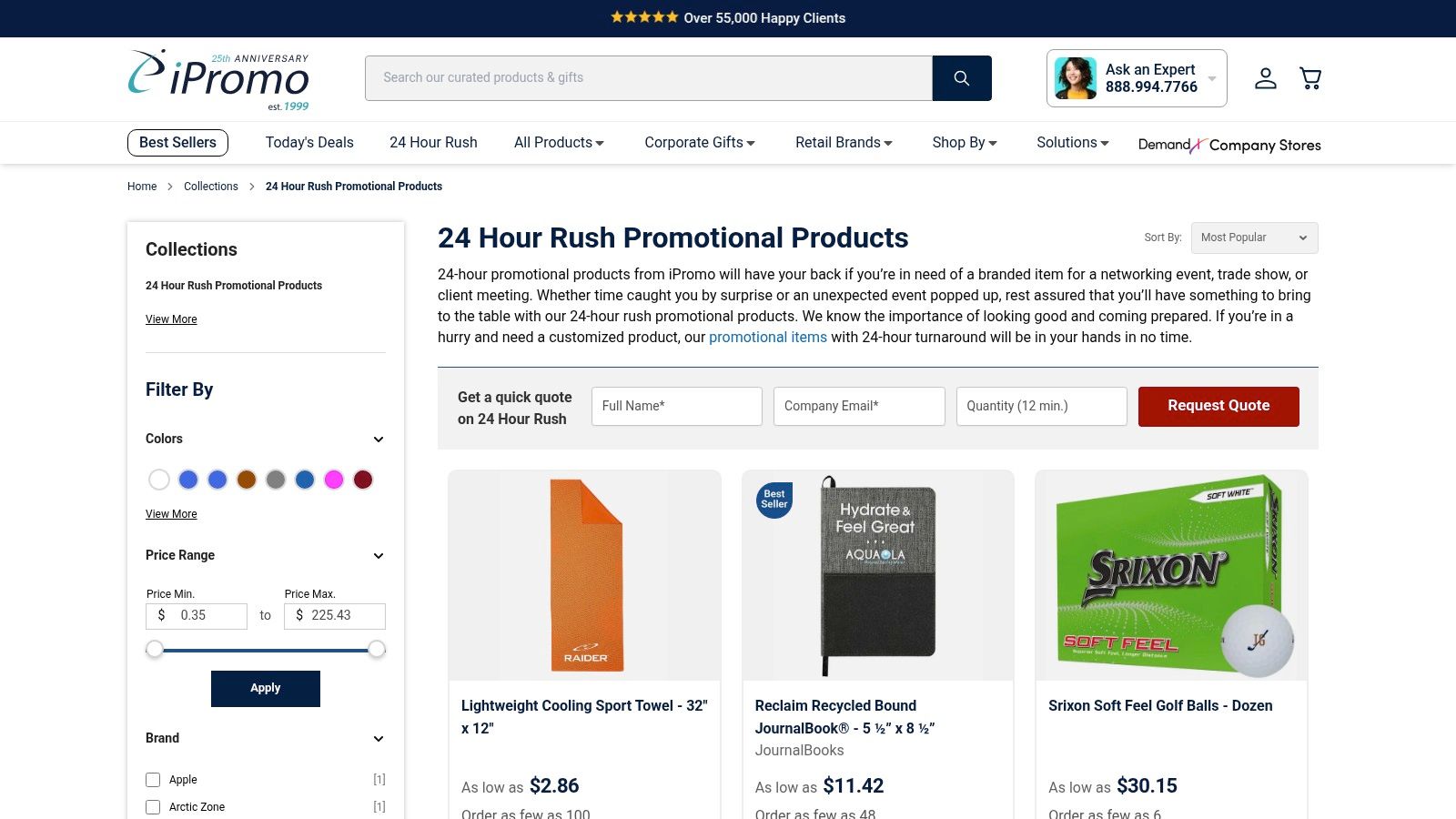The width and height of the screenshot is (1456, 819).
Task: Click the 888.994.7766 phone number
Action: [1151, 87]
